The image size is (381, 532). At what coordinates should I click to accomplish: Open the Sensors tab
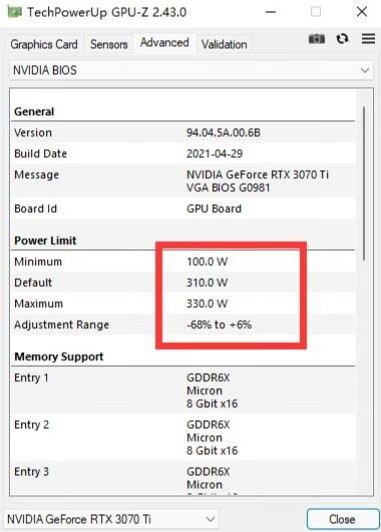point(109,44)
